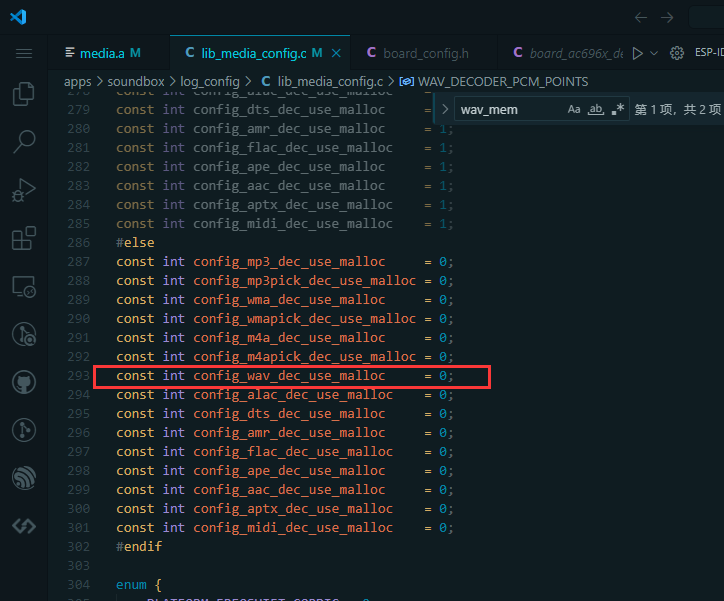The height and width of the screenshot is (601, 724).
Task: Navigate back with the left arrow
Action: pos(641,18)
